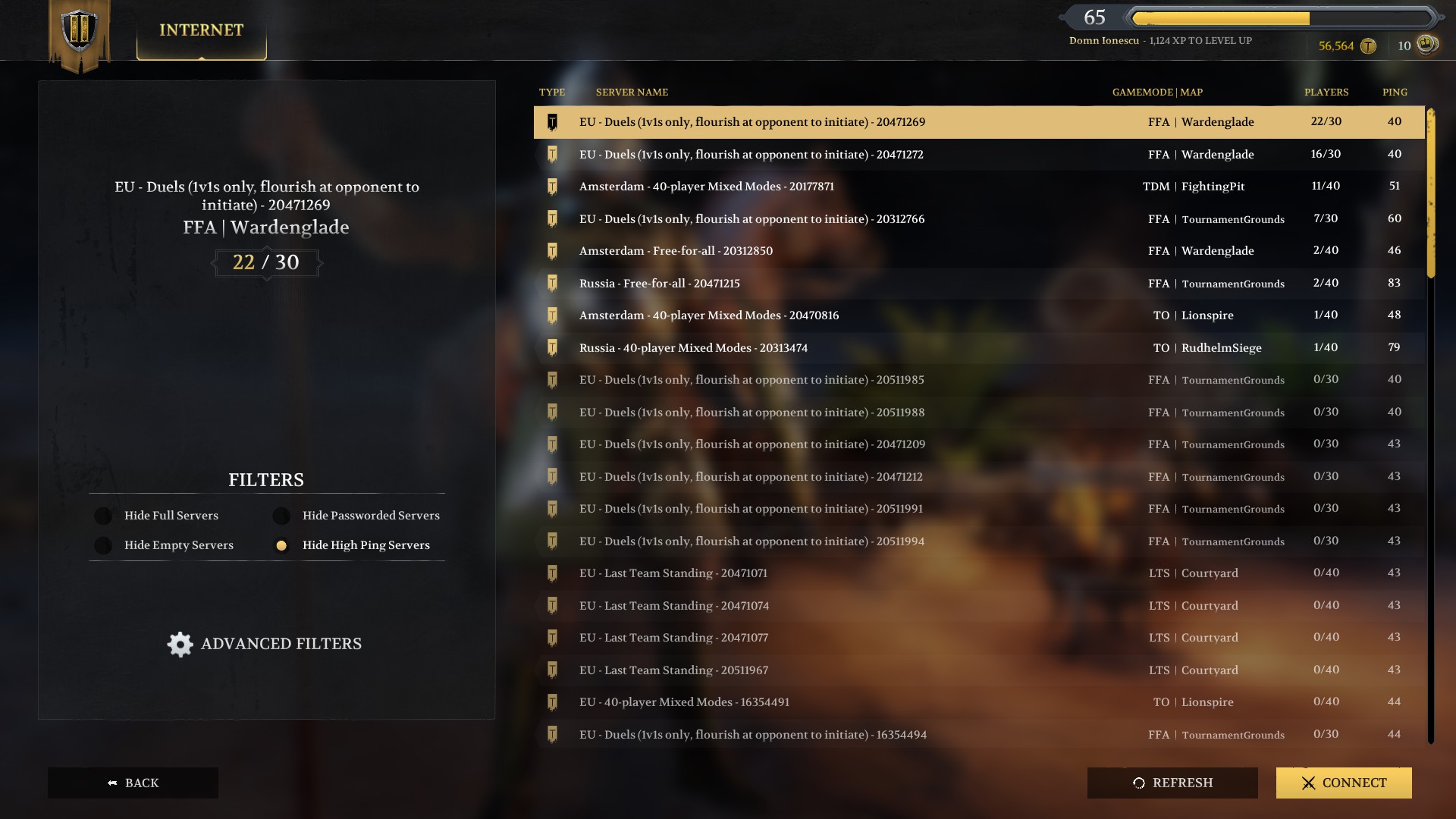
Task: Enable Hide Passworded Servers filter
Action: coord(281,516)
